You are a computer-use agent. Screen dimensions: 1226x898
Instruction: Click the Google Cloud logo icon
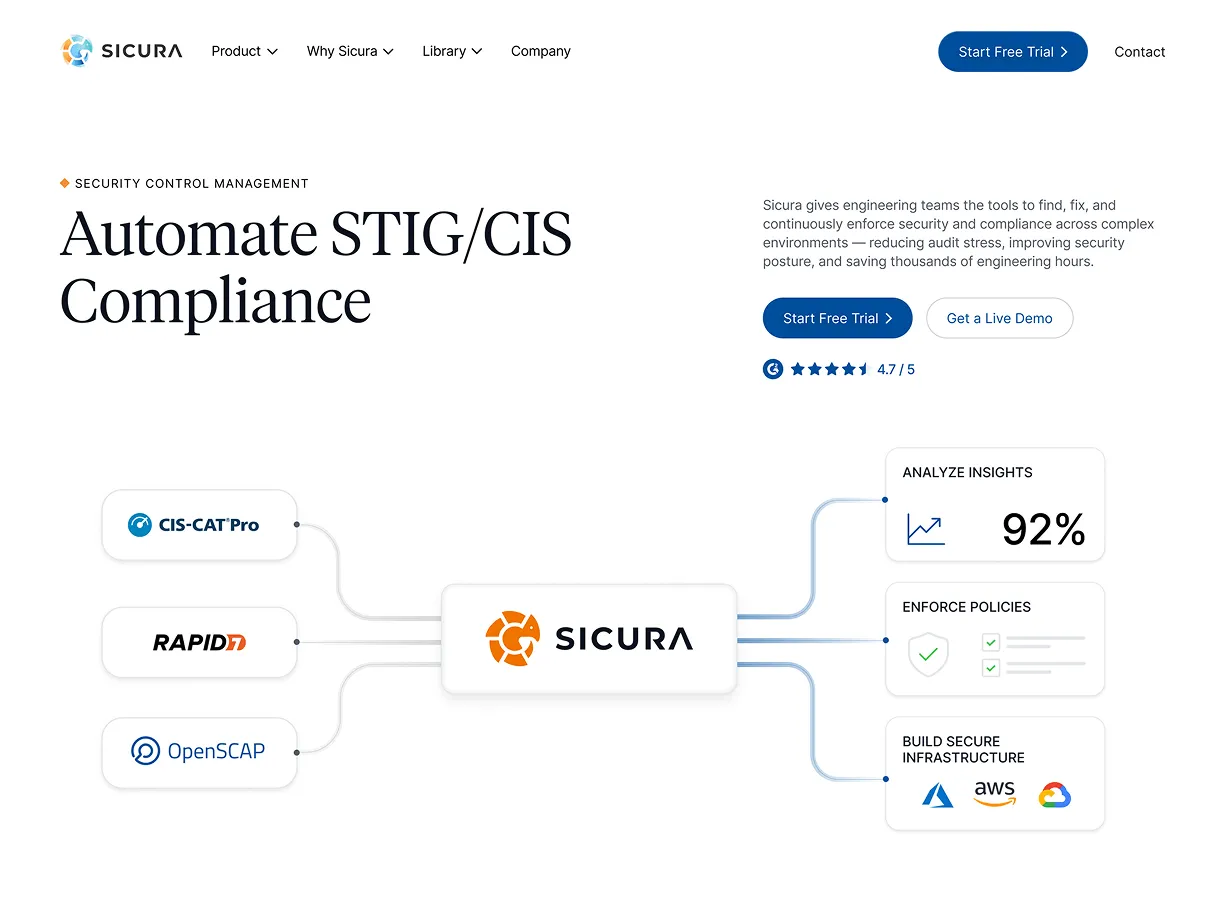click(x=1055, y=795)
